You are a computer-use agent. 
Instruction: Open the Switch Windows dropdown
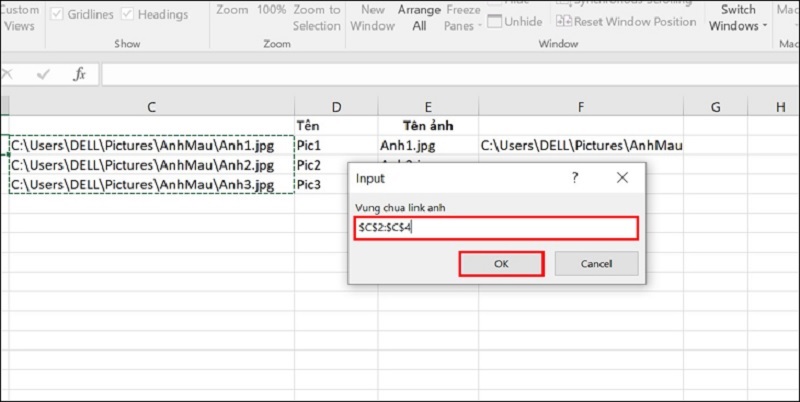738,18
